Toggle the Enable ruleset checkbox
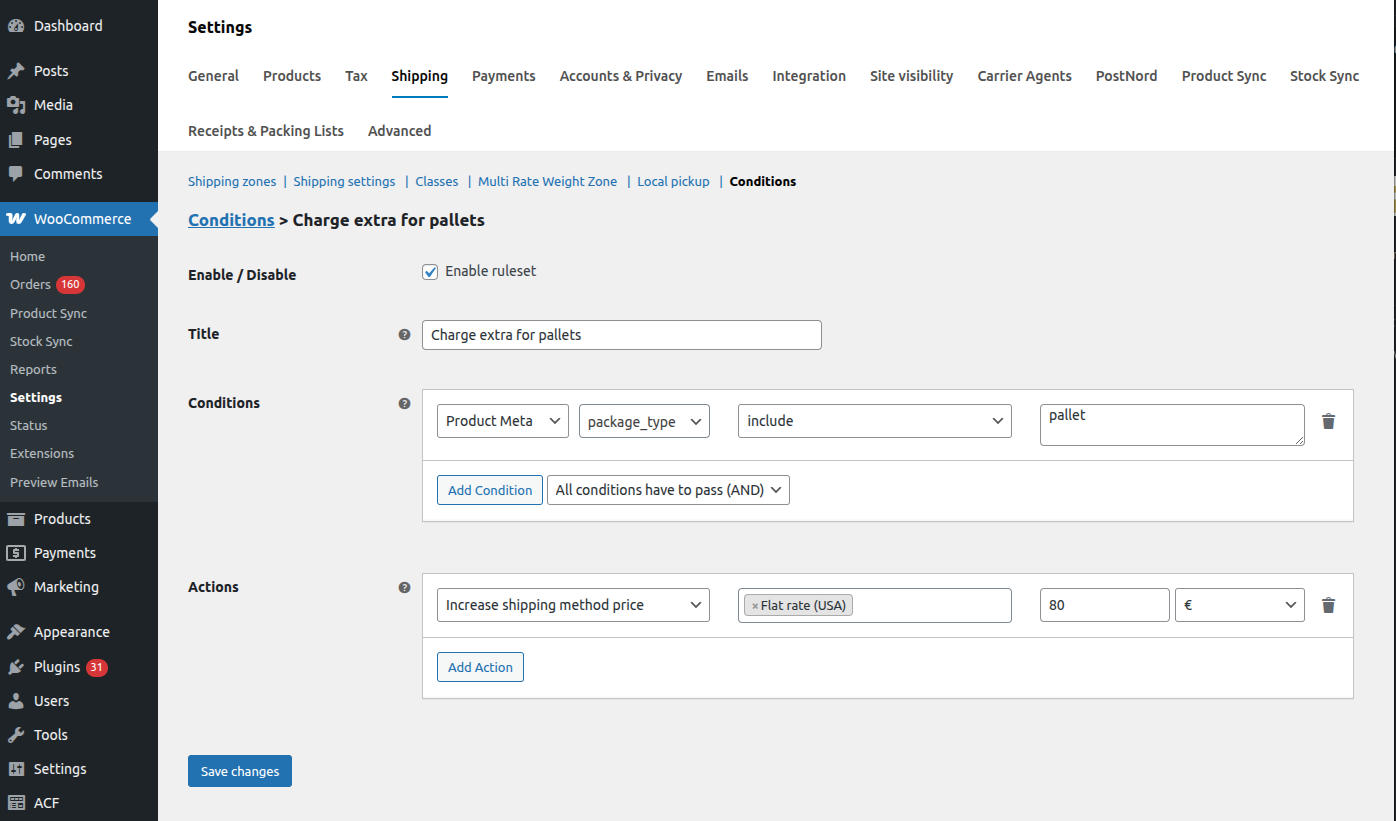 click(x=430, y=272)
